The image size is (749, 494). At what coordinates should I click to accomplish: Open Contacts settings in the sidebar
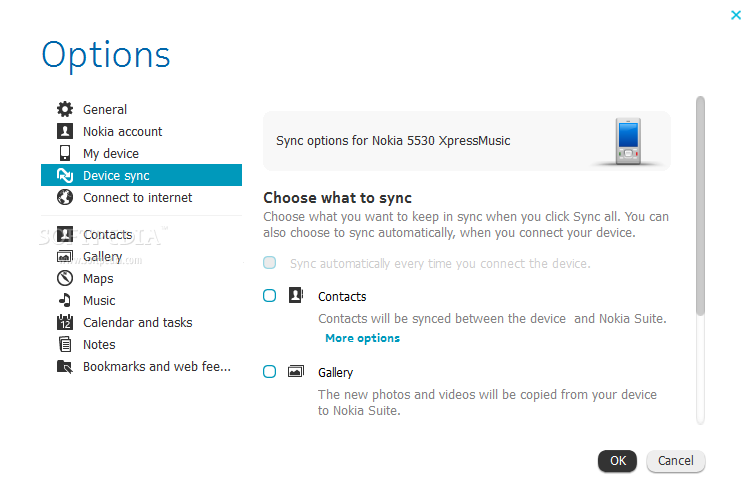coord(141,235)
